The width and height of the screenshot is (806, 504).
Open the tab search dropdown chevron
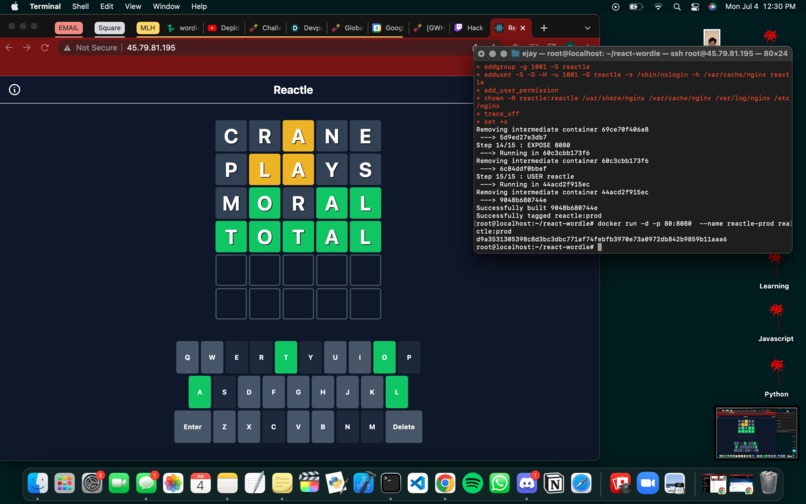point(588,28)
